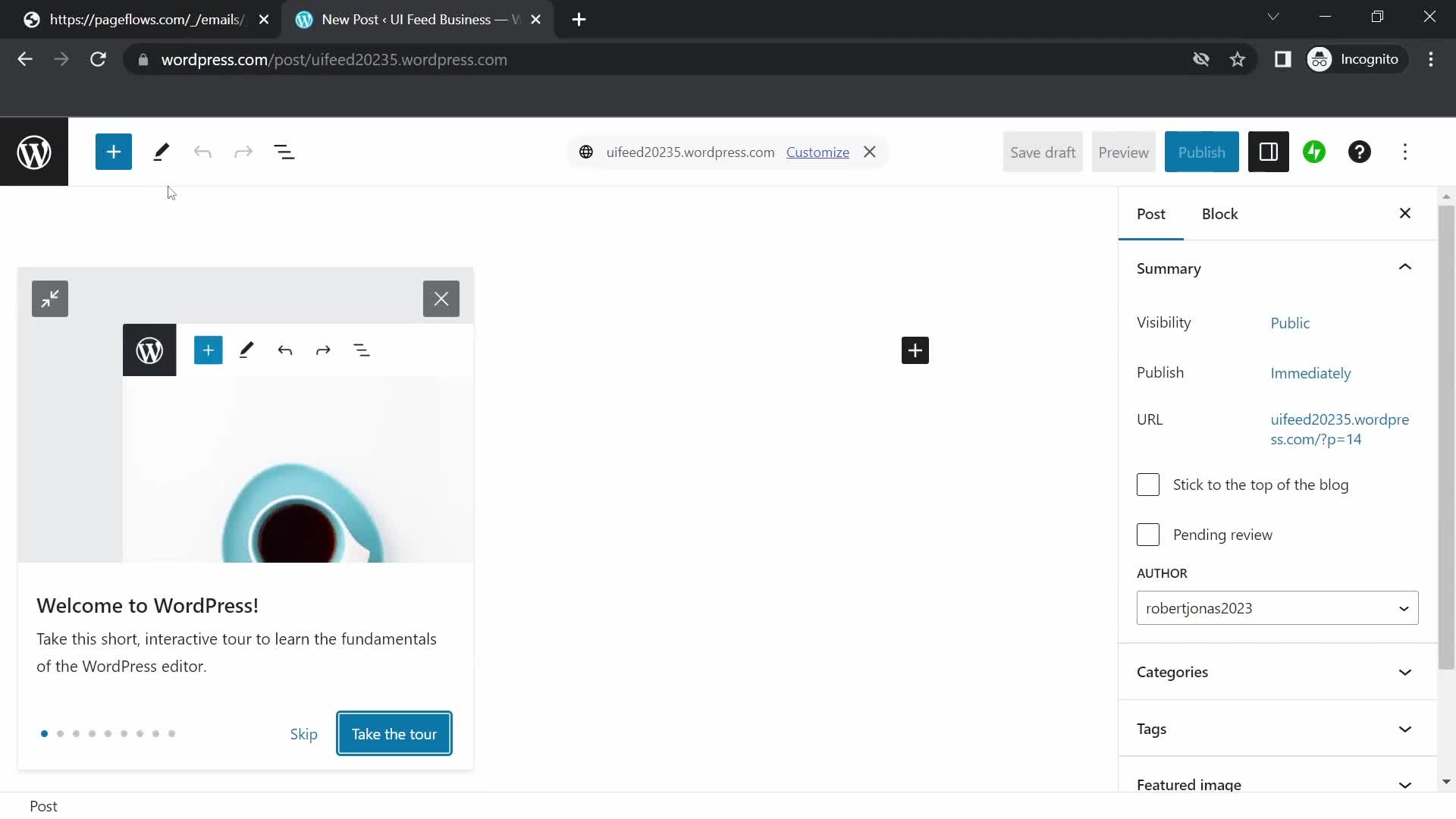Viewport: 1456px width, 819px height.
Task: Click the Immediately publish link
Action: pyautogui.click(x=1311, y=373)
